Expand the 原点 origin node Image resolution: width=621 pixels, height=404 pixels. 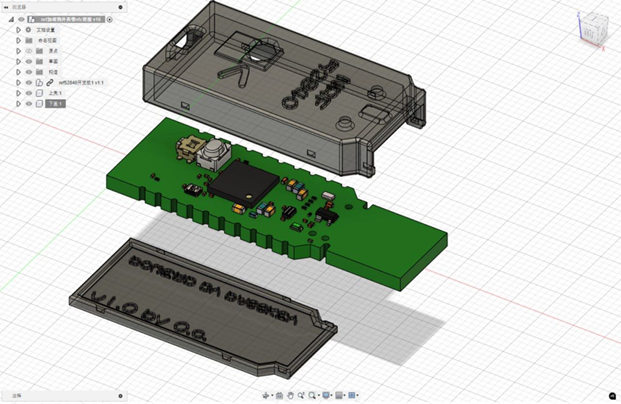tap(18, 51)
